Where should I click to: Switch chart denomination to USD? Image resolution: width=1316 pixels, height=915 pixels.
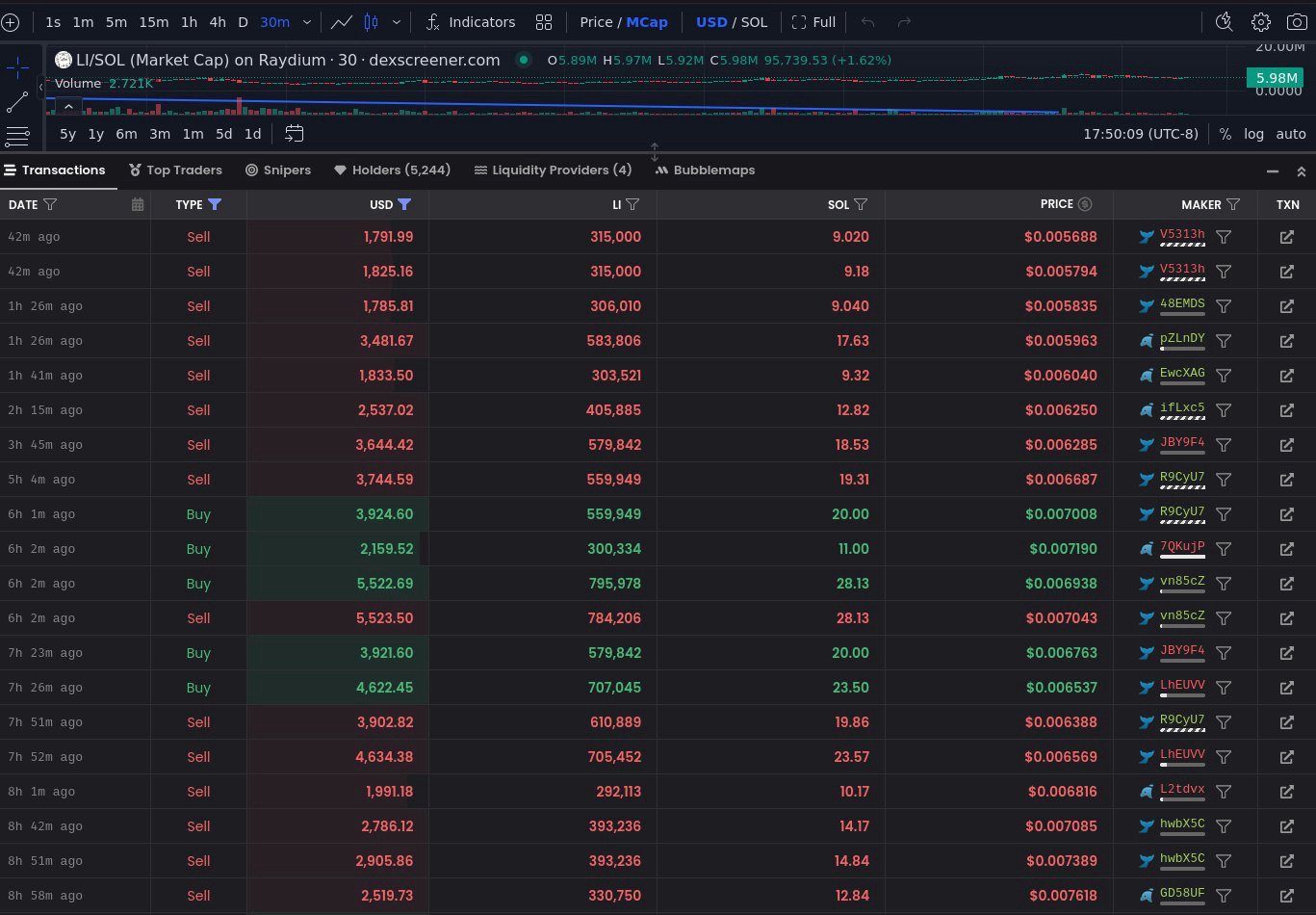[711, 22]
